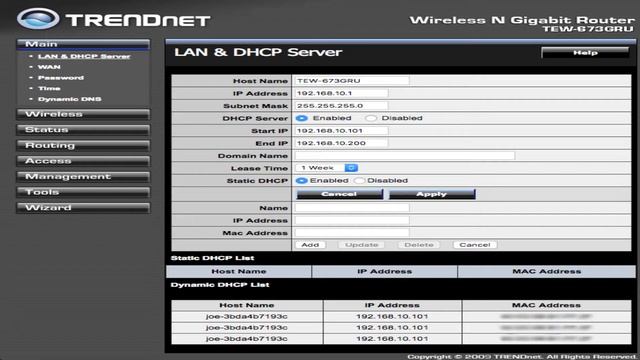Open the Tools menu section
This screenshot has height=360, width=640.
[x=83, y=192]
